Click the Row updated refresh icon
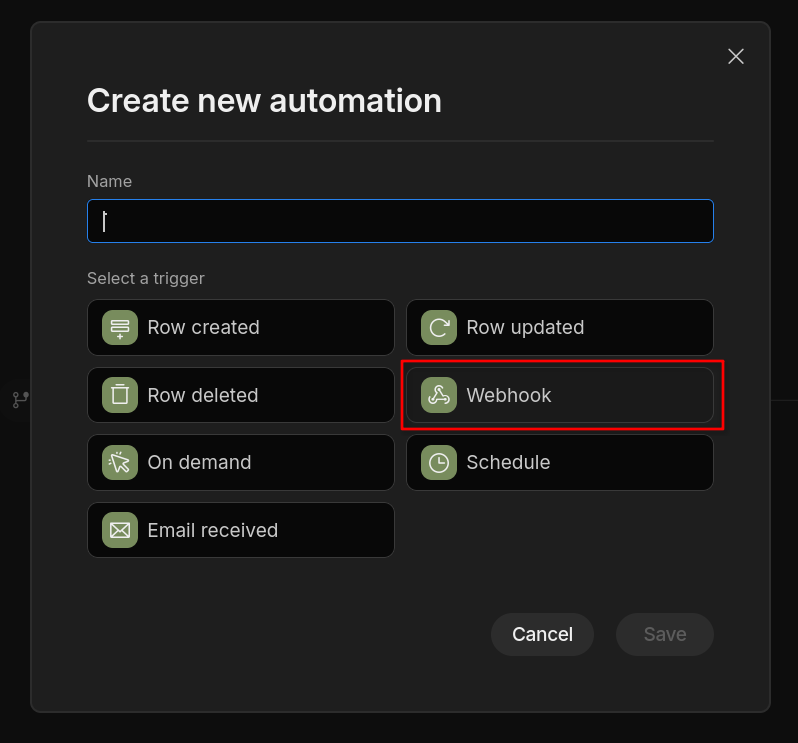 coord(439,327)
